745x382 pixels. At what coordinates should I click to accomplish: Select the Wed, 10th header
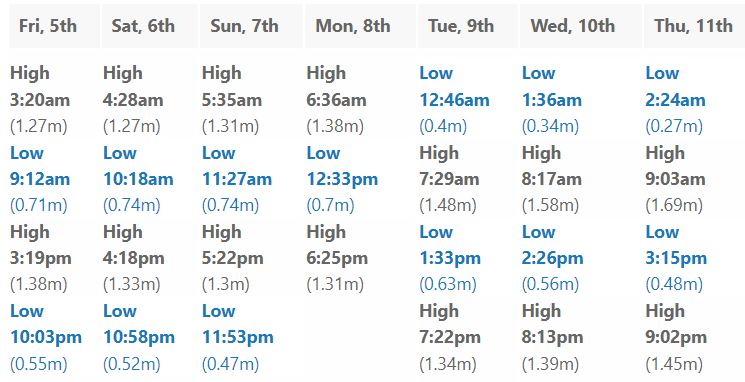point(573,26)
